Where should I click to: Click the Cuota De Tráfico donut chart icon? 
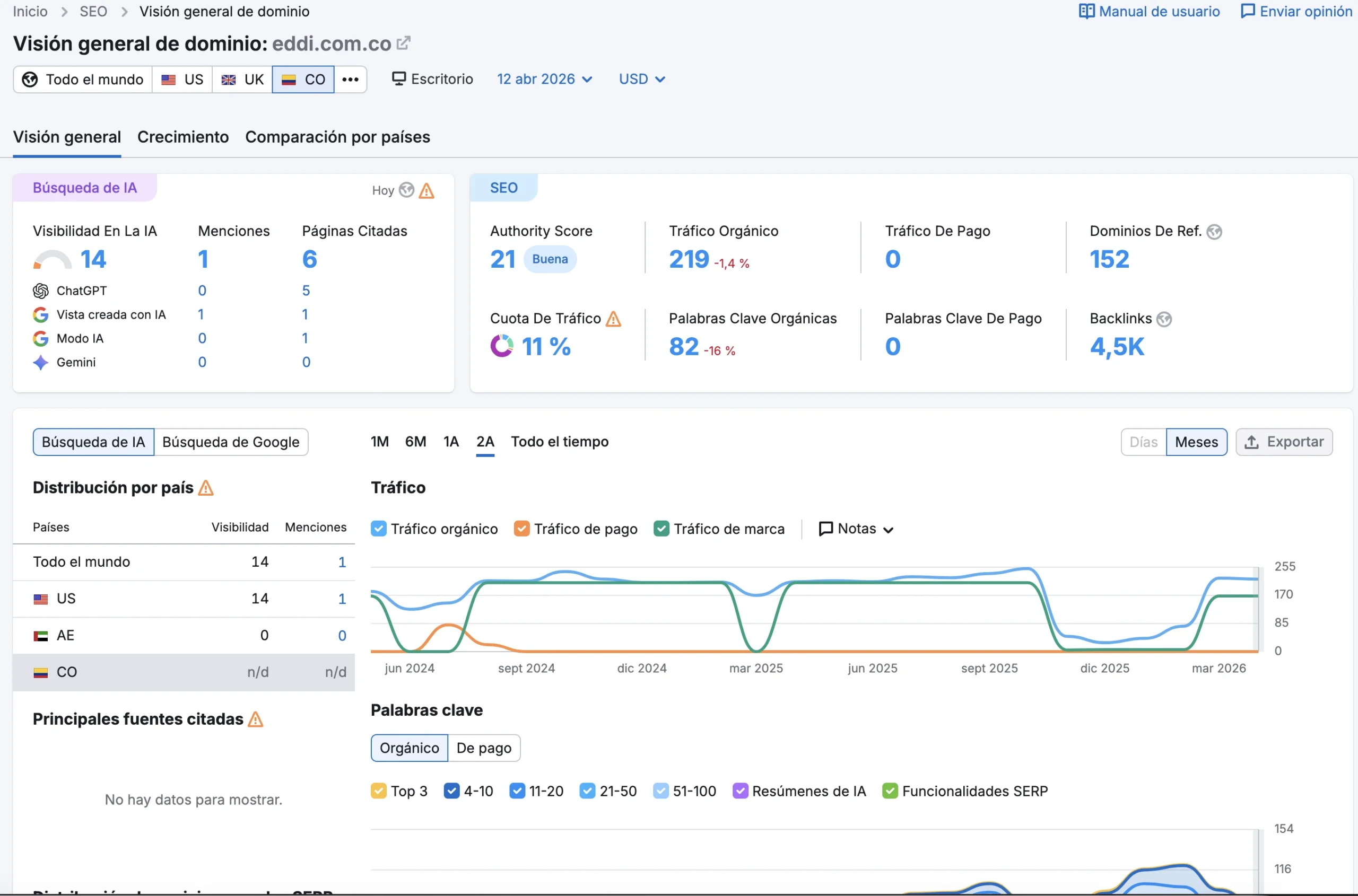tap(501, 346)
